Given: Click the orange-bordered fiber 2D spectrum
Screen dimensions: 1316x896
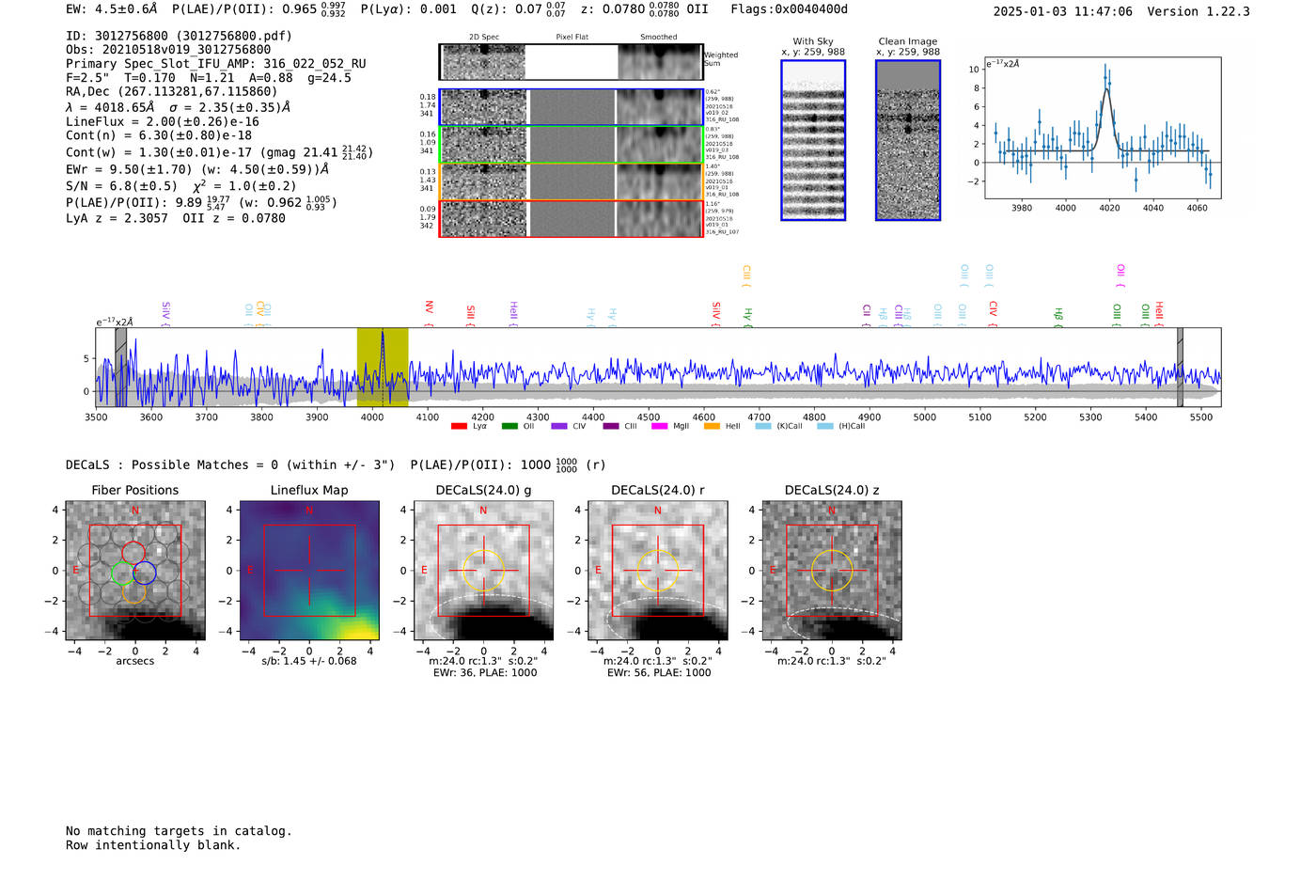Looking at the screenshot, I should tap(483, 181).
